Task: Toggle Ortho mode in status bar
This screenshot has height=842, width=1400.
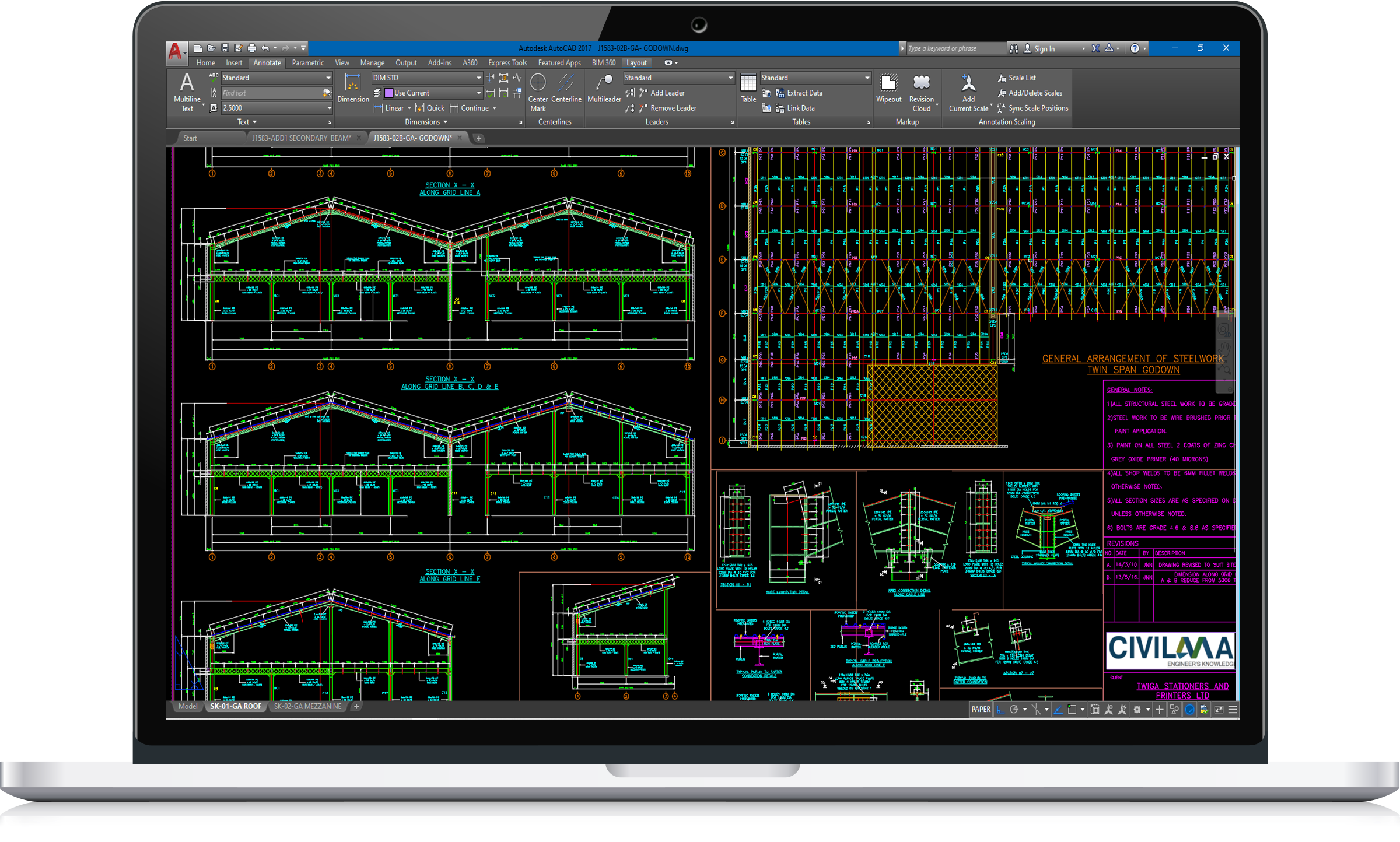Action: [x=1000, y=710]
